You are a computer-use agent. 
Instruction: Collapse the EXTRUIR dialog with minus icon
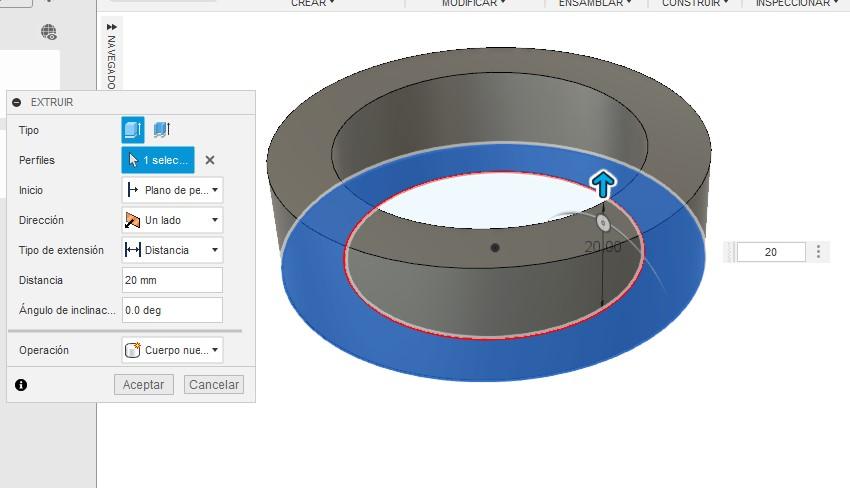17,102
